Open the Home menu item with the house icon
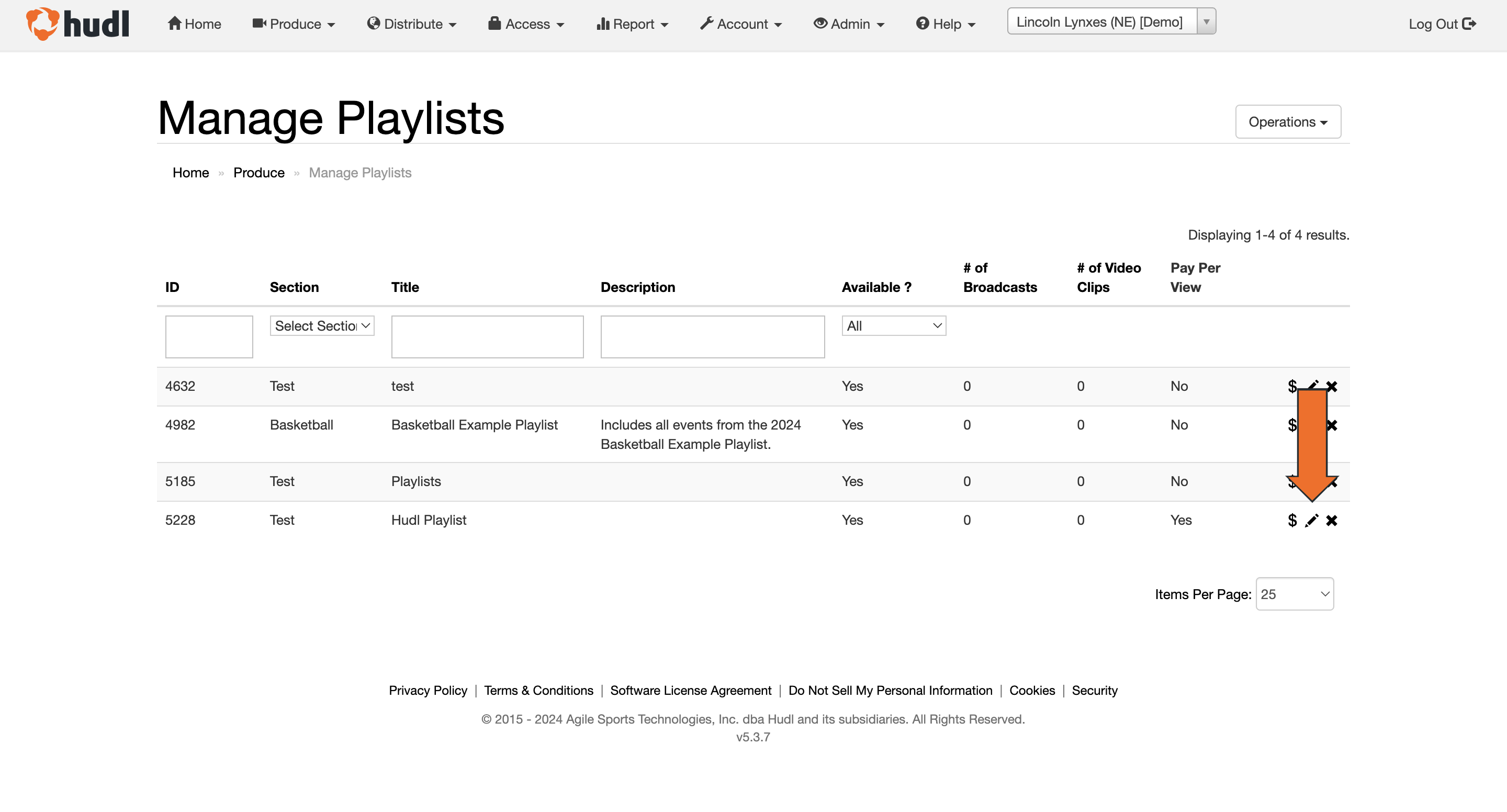The height and width of the screenshot is (812, 1507). tap(194, 24)
